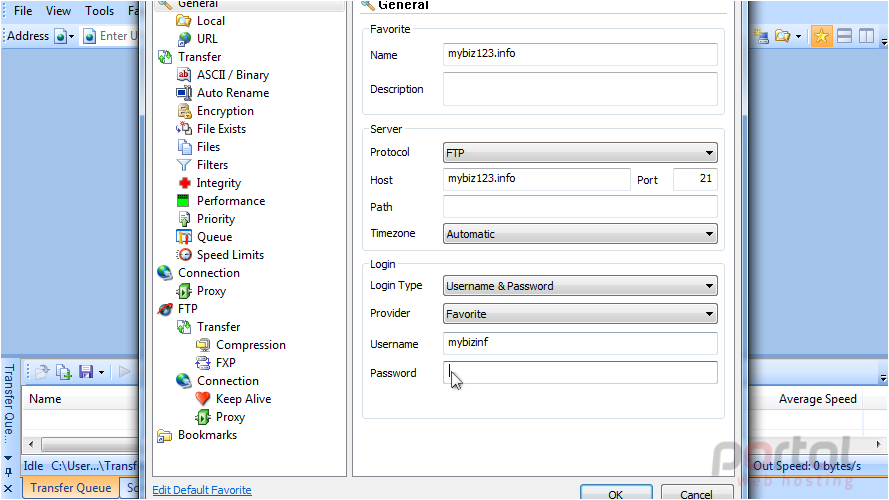The image size is (889, 500).
Task: Open Filters via the funnel icon
Action: click(x=184, y=165)
